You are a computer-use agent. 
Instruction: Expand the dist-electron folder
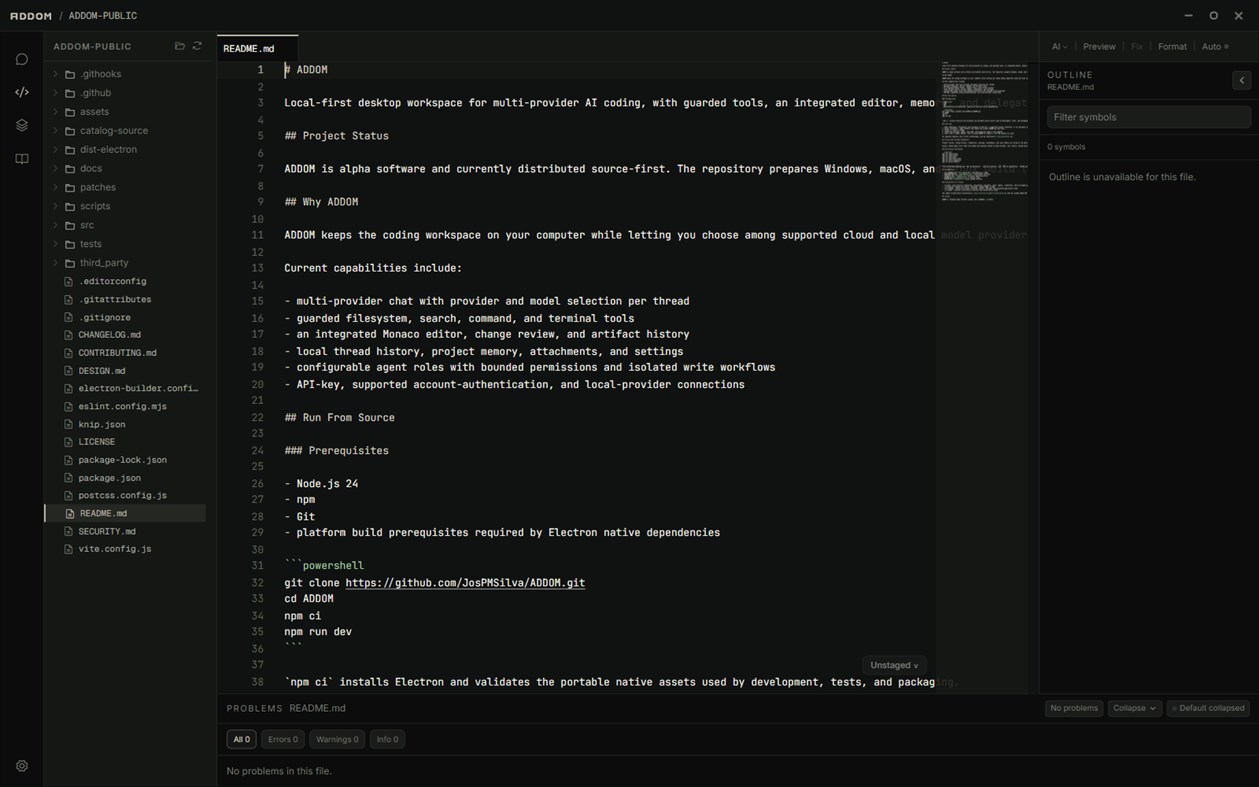55,149
